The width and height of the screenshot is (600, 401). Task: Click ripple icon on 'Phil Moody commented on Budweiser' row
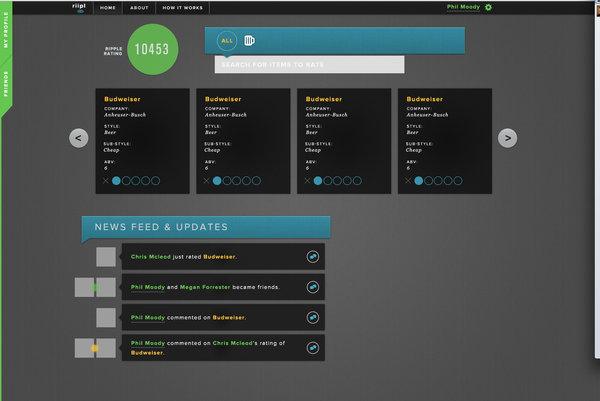pyautogui.click(x=313, y=317)
